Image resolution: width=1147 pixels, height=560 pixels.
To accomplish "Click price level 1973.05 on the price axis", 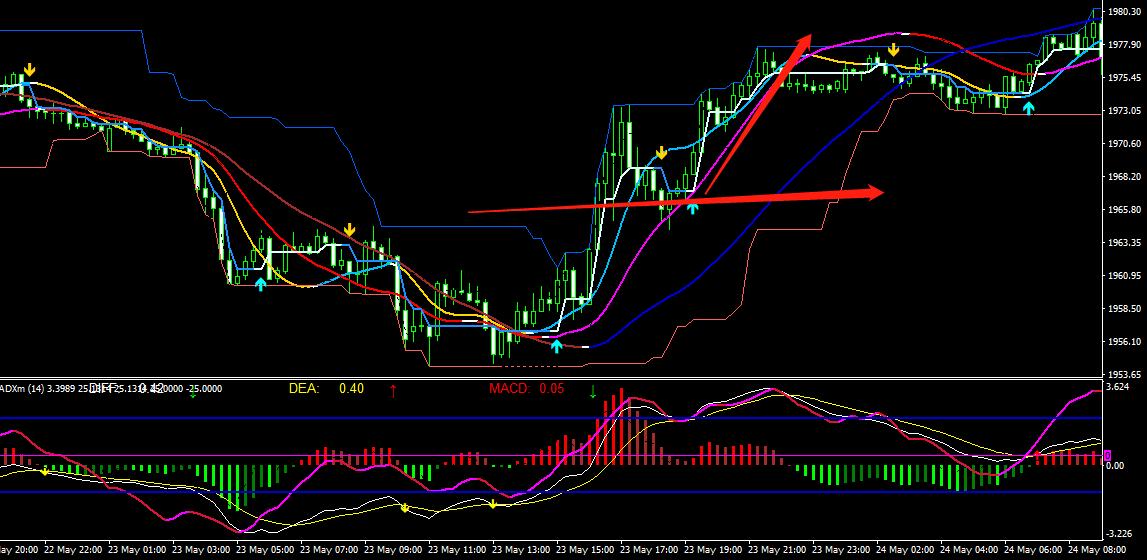I will (x=1126, y=110).
